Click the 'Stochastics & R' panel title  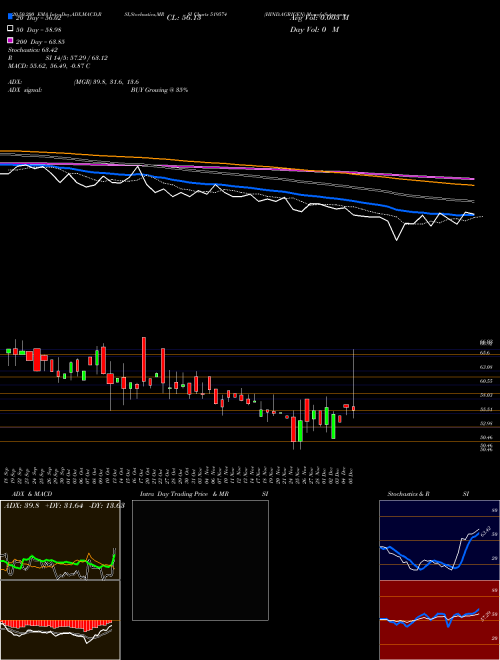(x=408, y=494)
